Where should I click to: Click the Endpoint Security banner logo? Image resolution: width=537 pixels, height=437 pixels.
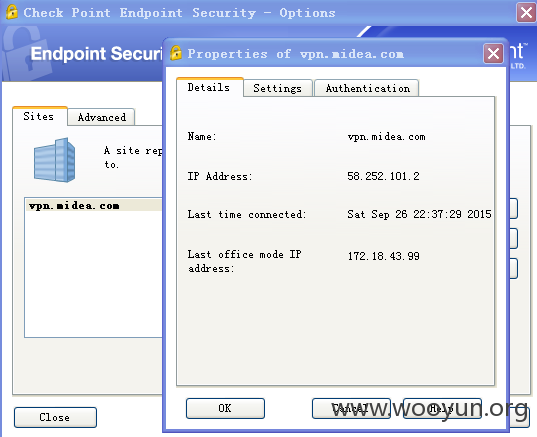pos(96,54)
